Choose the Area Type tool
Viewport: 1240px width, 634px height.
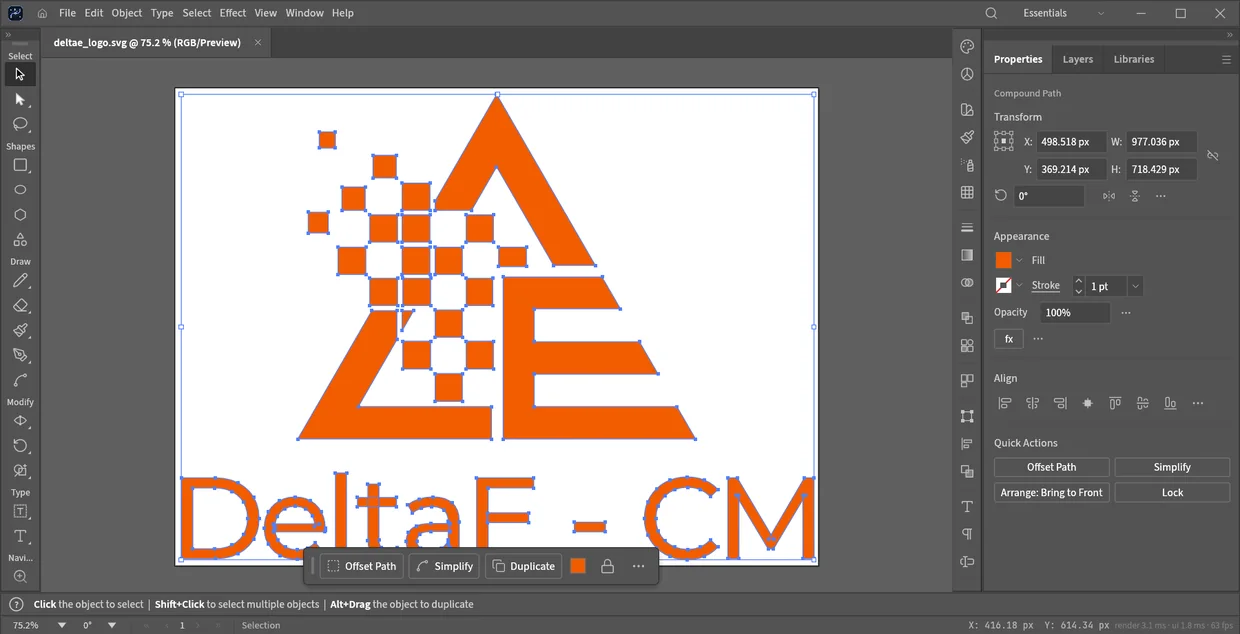tap(20, 512)
